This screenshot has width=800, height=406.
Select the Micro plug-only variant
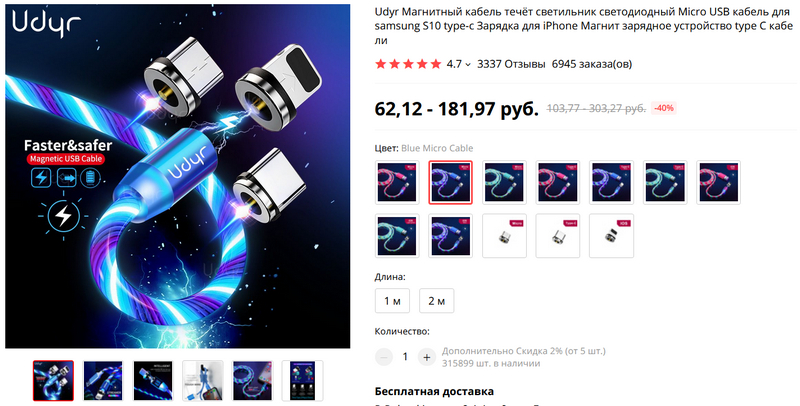pos(504,236)
